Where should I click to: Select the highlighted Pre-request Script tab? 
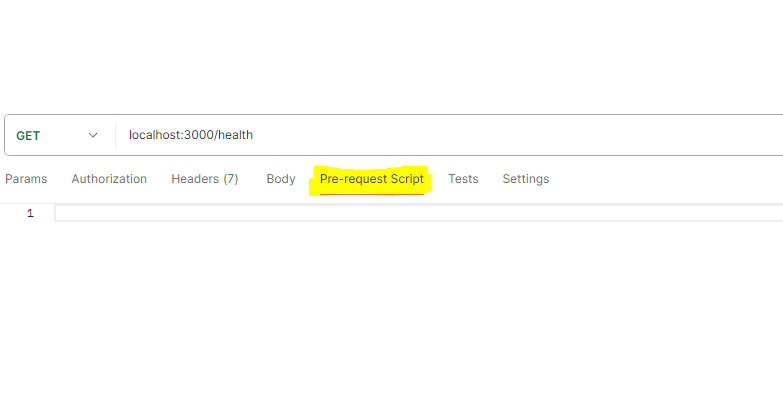pos(372,179)
